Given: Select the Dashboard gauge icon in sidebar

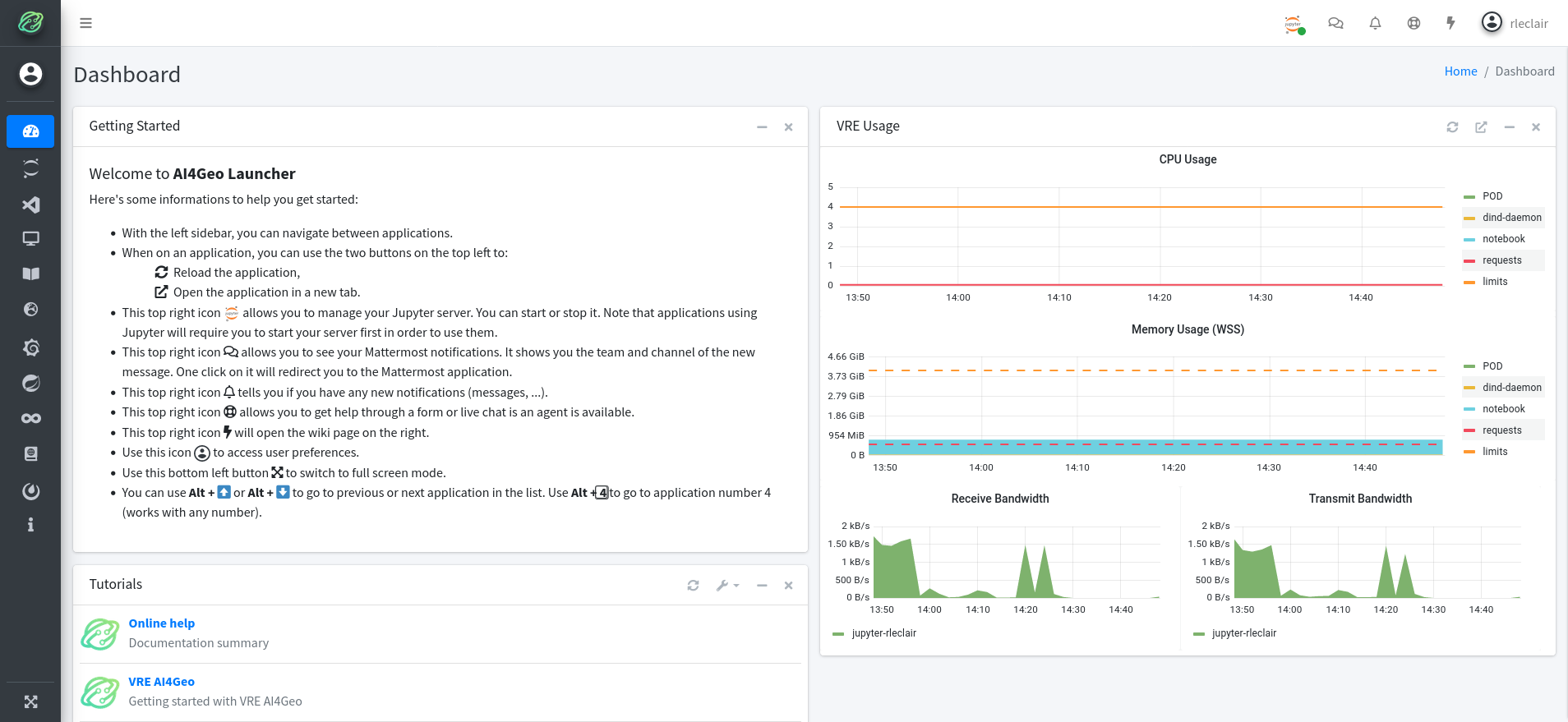Looking at the screenshot, I should pyautogui.click(x=30, y=131).
